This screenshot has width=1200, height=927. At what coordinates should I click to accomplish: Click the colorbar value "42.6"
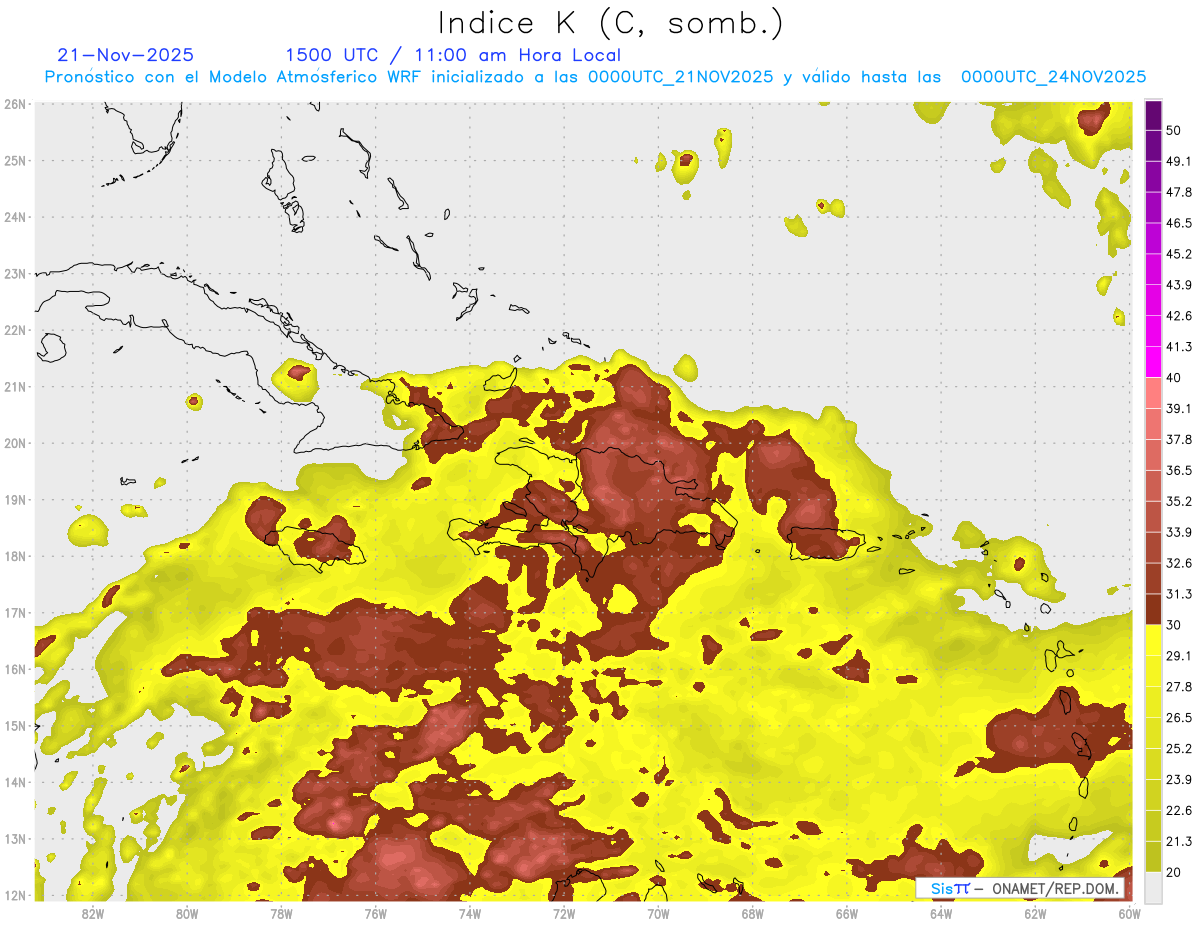click(1179, 316)
